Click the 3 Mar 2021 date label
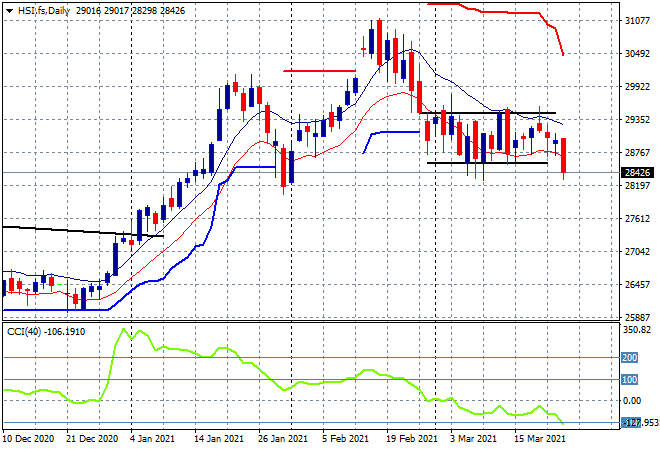Screen dimensions: 660x450 pyautogui.click(x=474, y=439)
